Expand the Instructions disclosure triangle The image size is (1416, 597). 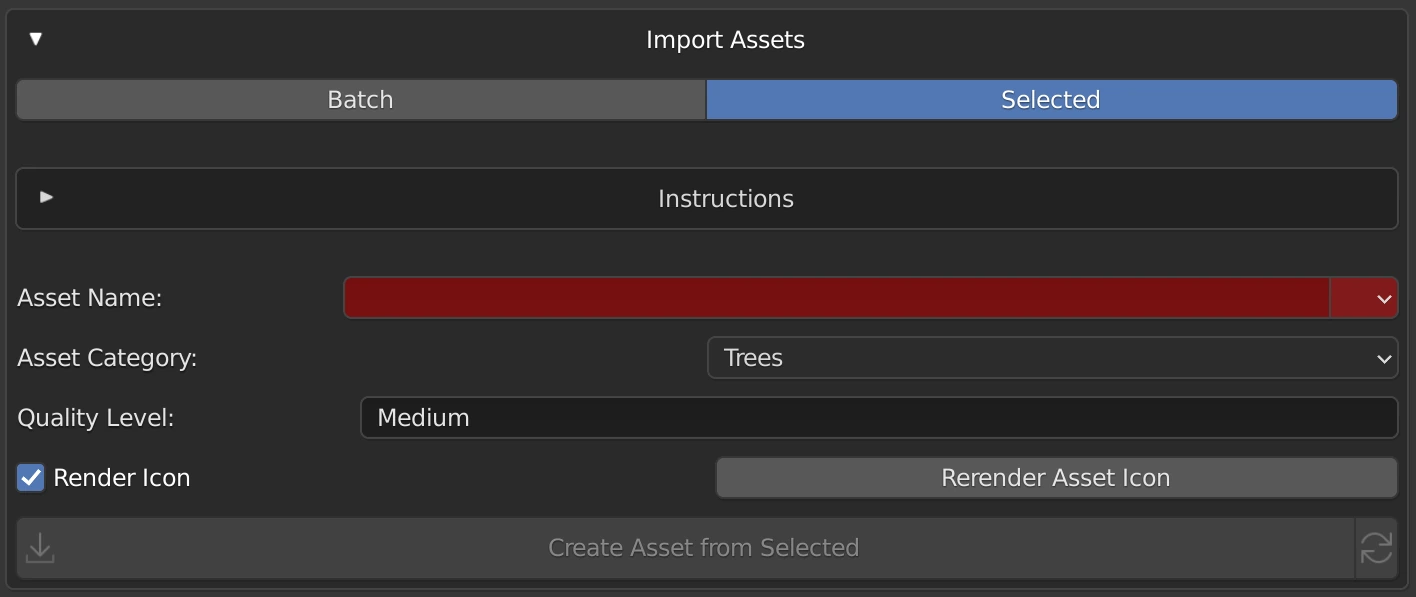pyautogui.click(x=46, y=198)
